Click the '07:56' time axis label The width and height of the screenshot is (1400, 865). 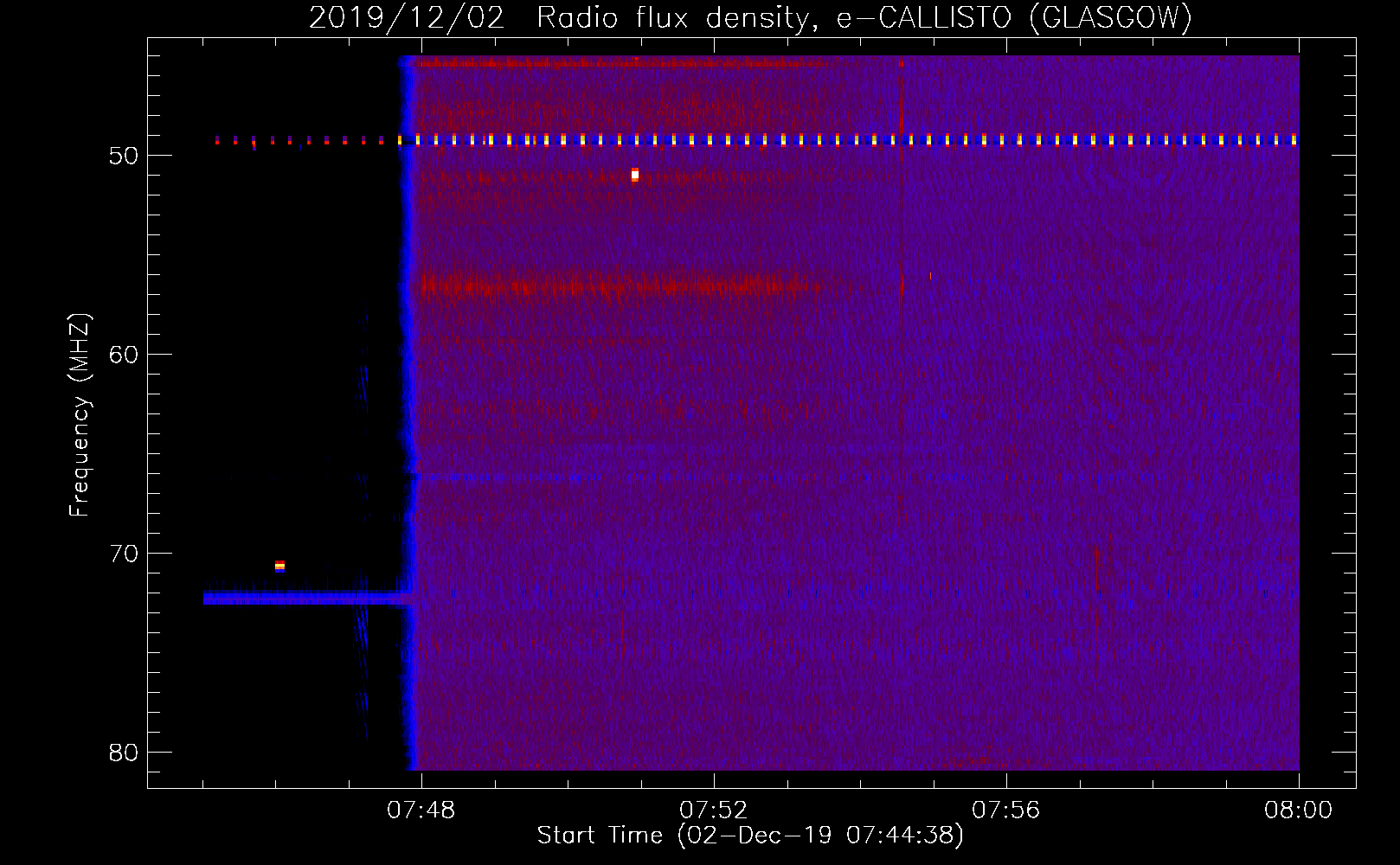coord(1005,811)
